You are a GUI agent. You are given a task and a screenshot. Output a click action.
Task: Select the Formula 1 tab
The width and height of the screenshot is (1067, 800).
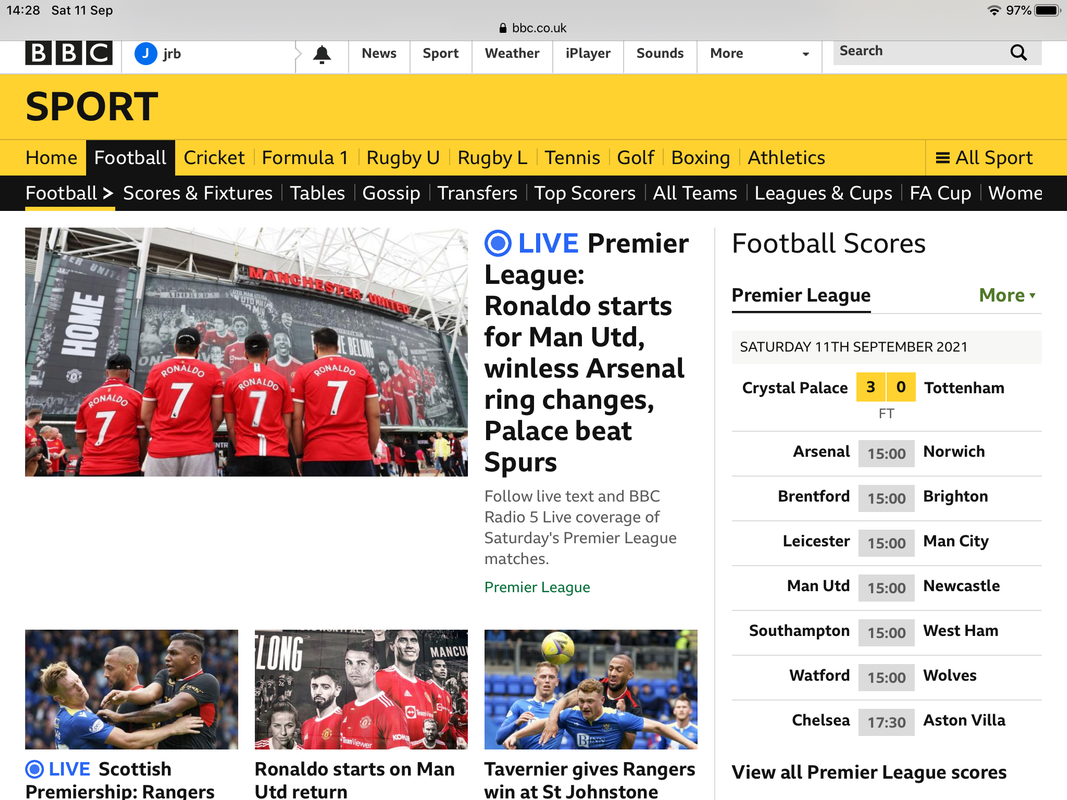pos(305,158)
